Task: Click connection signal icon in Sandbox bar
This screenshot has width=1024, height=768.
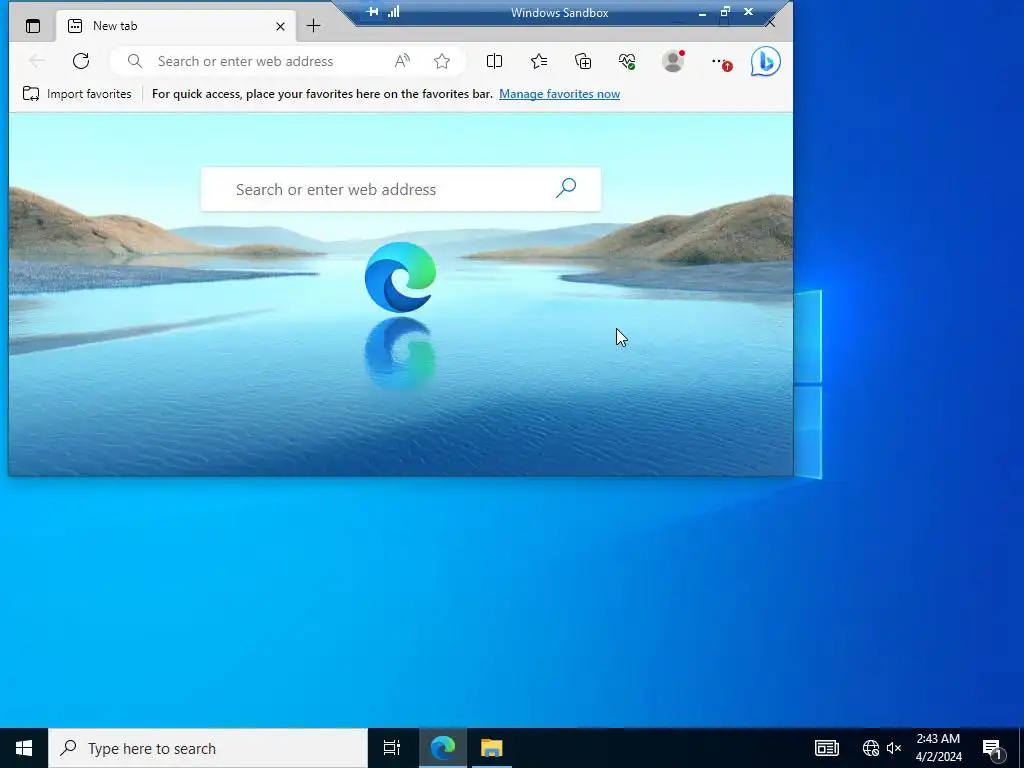Action: (394, 12)
